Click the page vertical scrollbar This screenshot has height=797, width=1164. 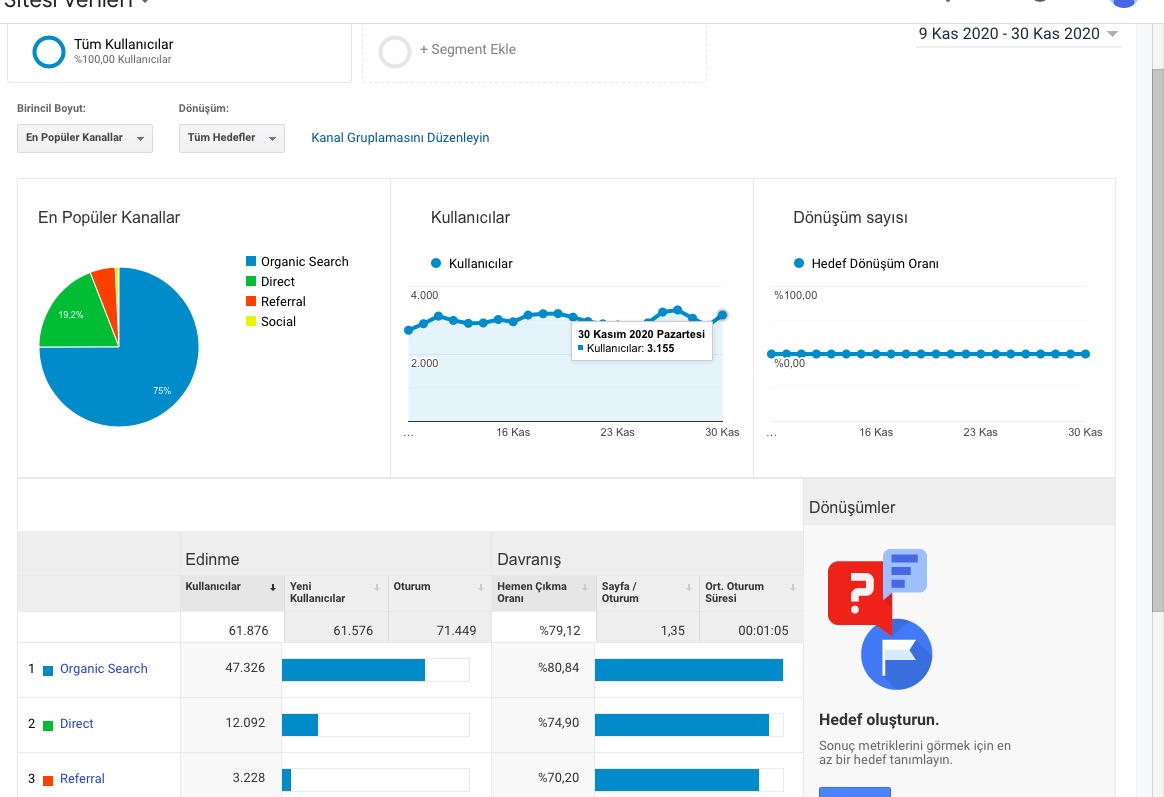point(1157,341)
